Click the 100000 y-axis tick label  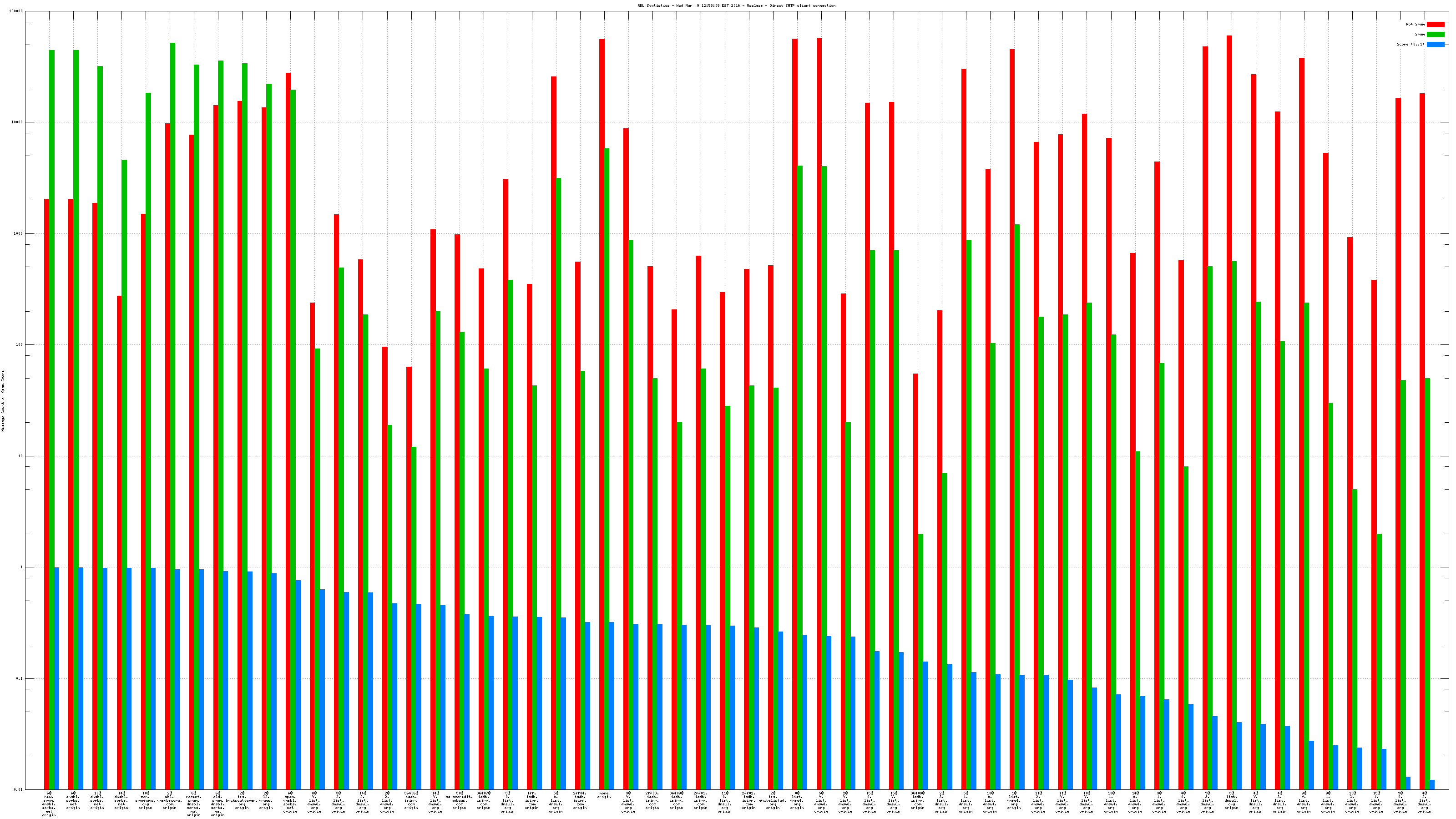[x=16, y=11]
